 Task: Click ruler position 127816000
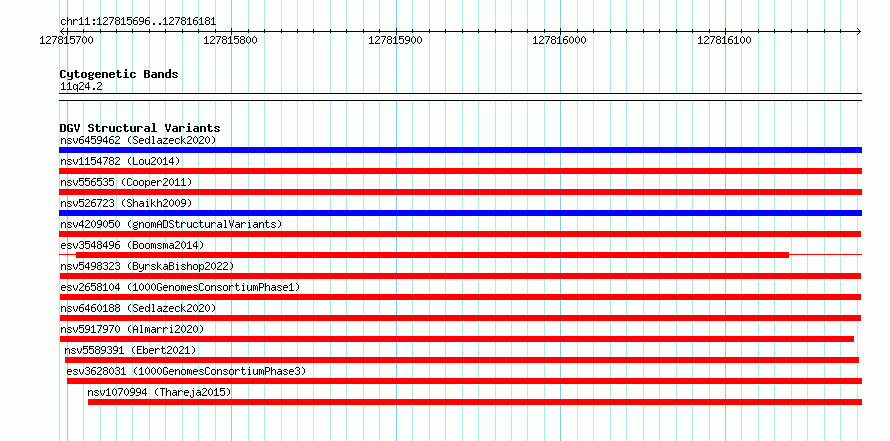[560, 40]
